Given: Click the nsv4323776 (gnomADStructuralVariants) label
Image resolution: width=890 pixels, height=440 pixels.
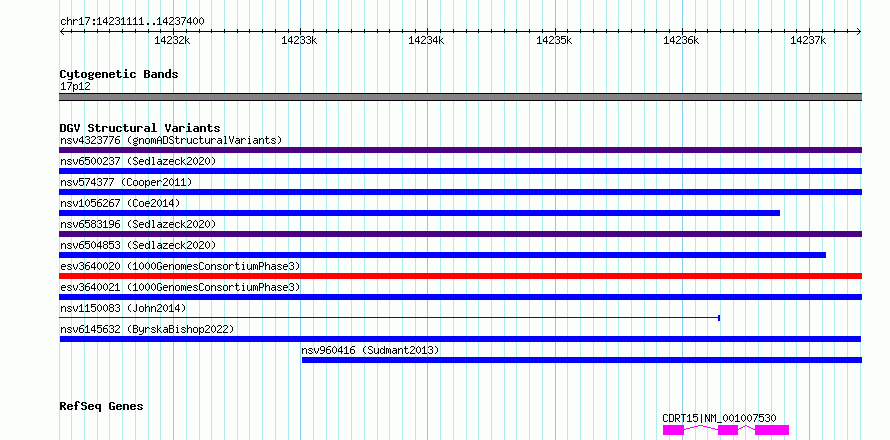Looking at the screenshot, I should 171,140.
